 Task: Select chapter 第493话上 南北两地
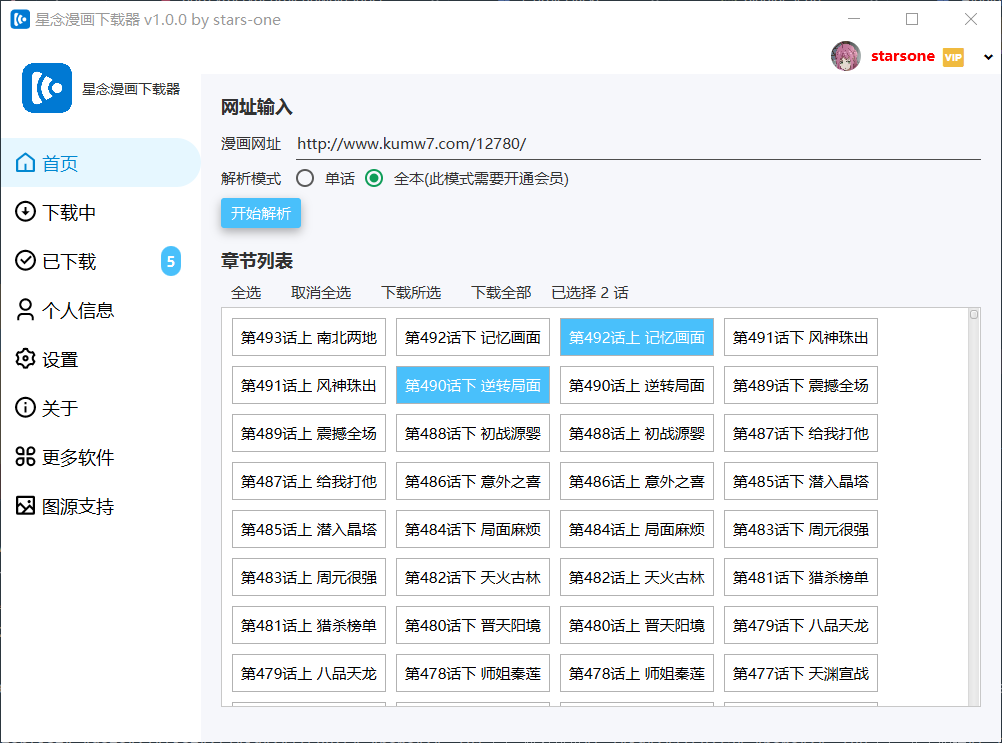pos(308,337)
